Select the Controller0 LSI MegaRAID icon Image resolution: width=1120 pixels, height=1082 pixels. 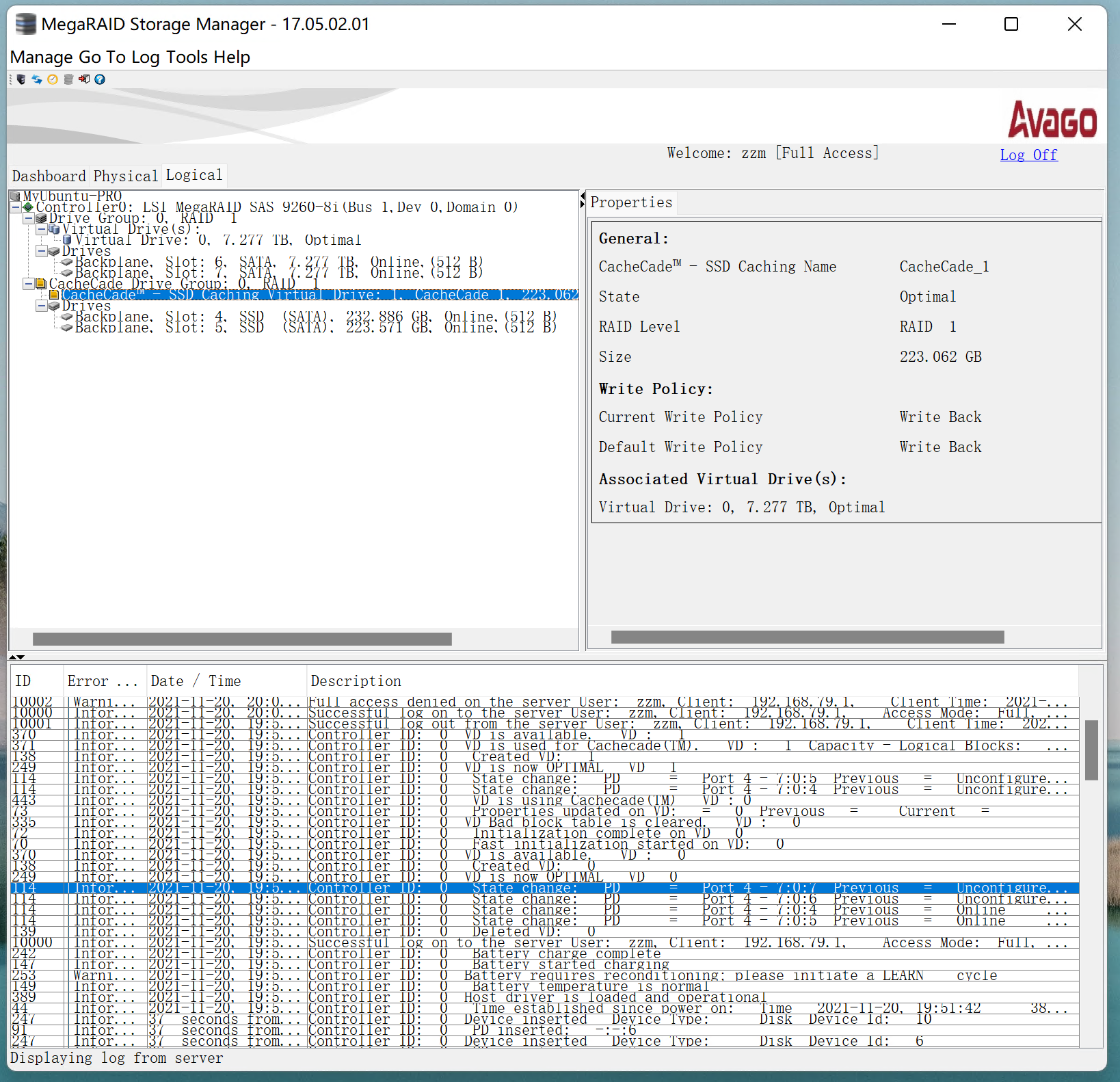pyautogui.click(x=28, y=207)
